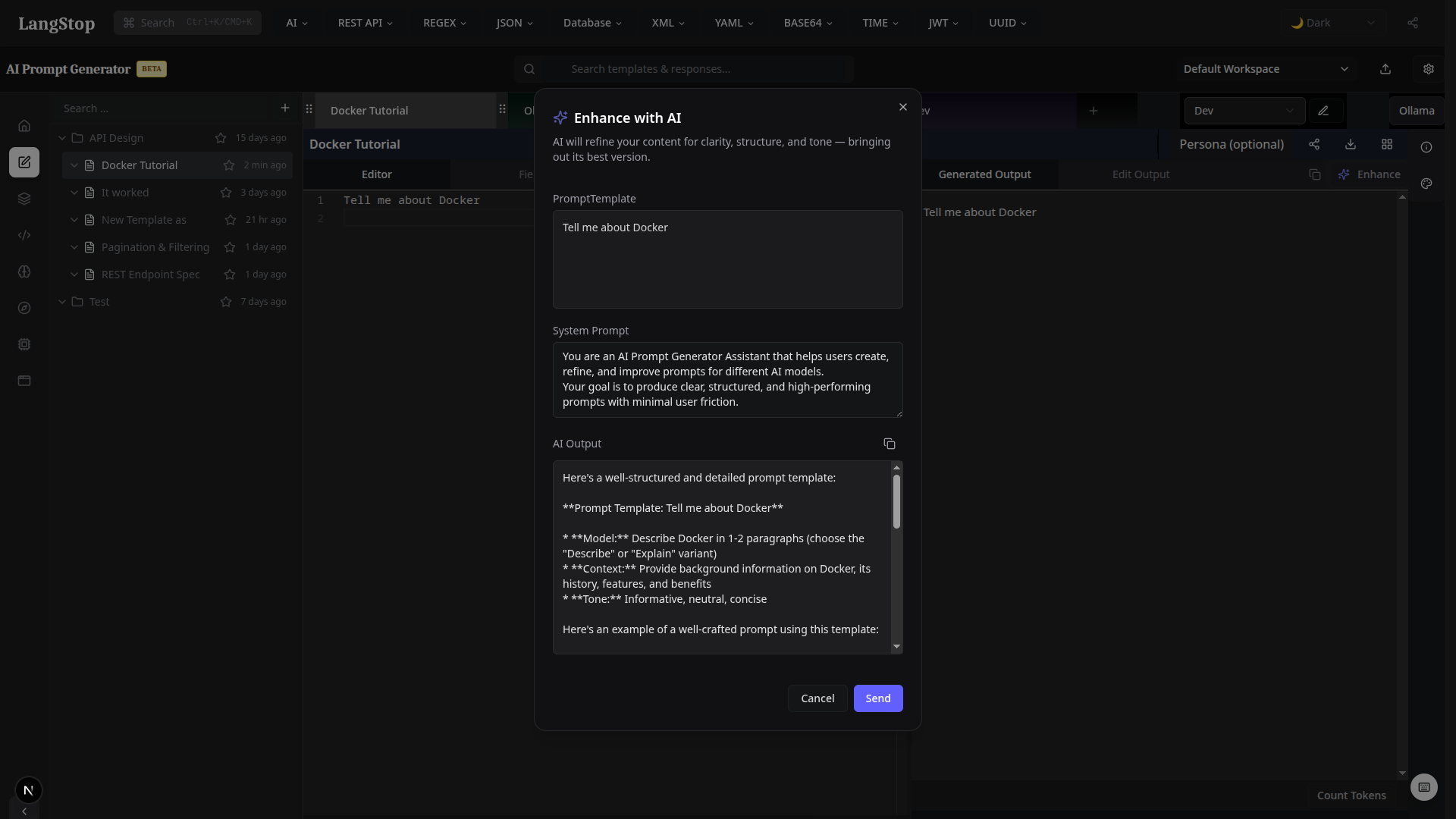Viewport: 1456px width, 819px height.
Task: Download the generated output
Action: [x=1351, y=144]
